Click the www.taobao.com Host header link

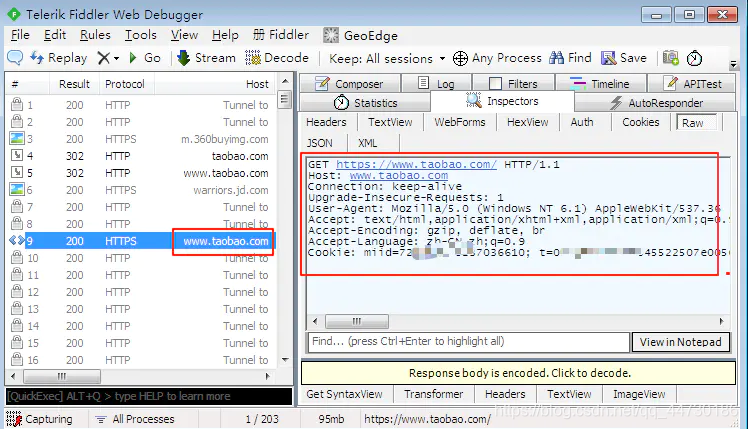tap(399, 176)
